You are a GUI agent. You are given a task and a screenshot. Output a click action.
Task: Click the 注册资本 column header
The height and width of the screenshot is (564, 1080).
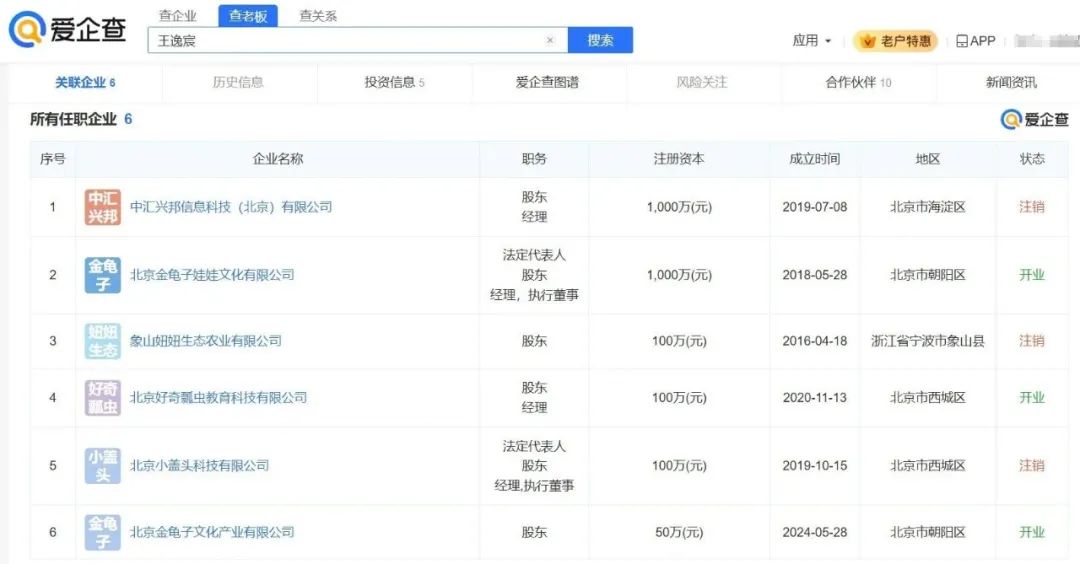coord(679,159)
